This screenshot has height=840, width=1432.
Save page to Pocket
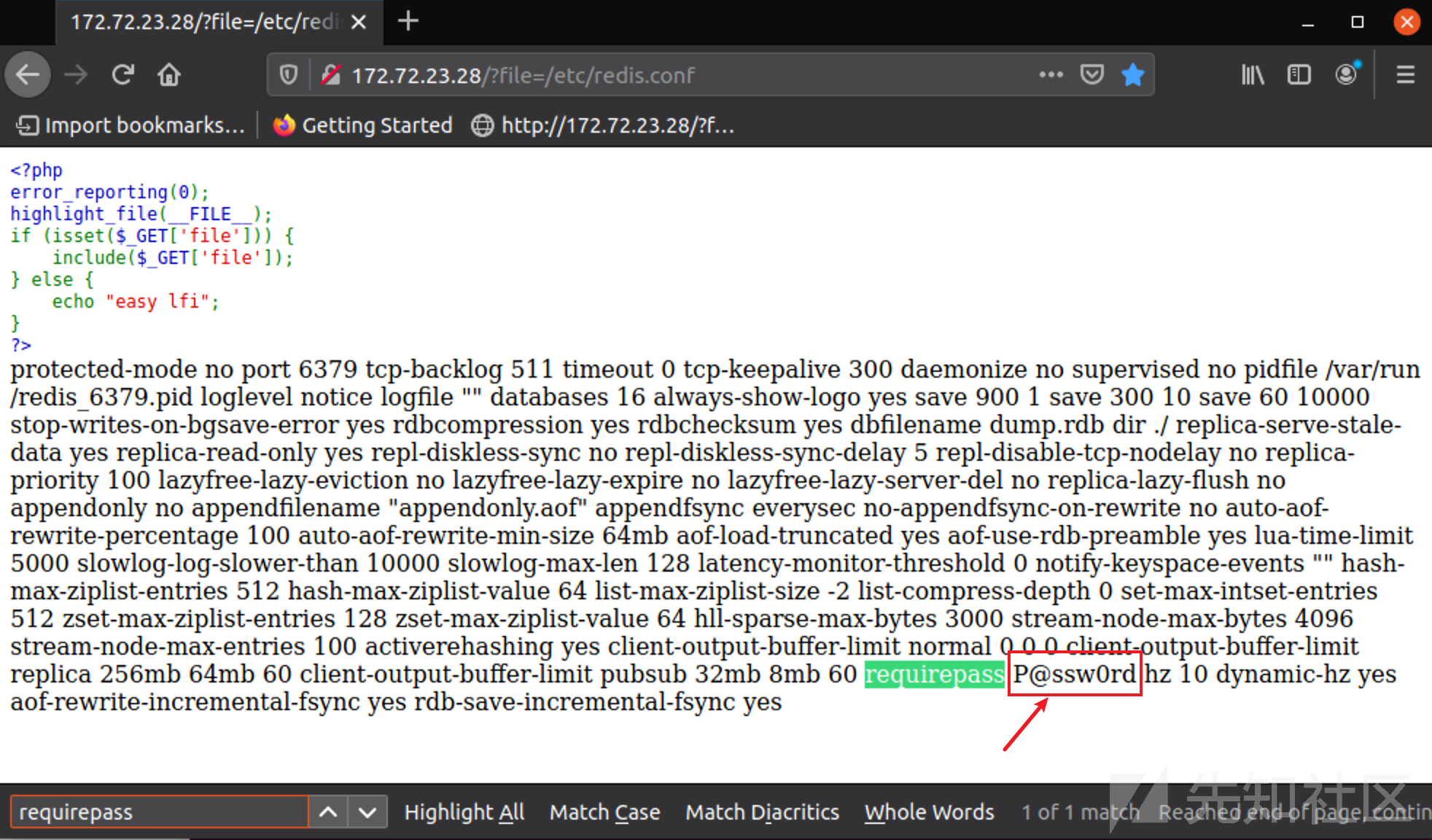[1091, 74]
